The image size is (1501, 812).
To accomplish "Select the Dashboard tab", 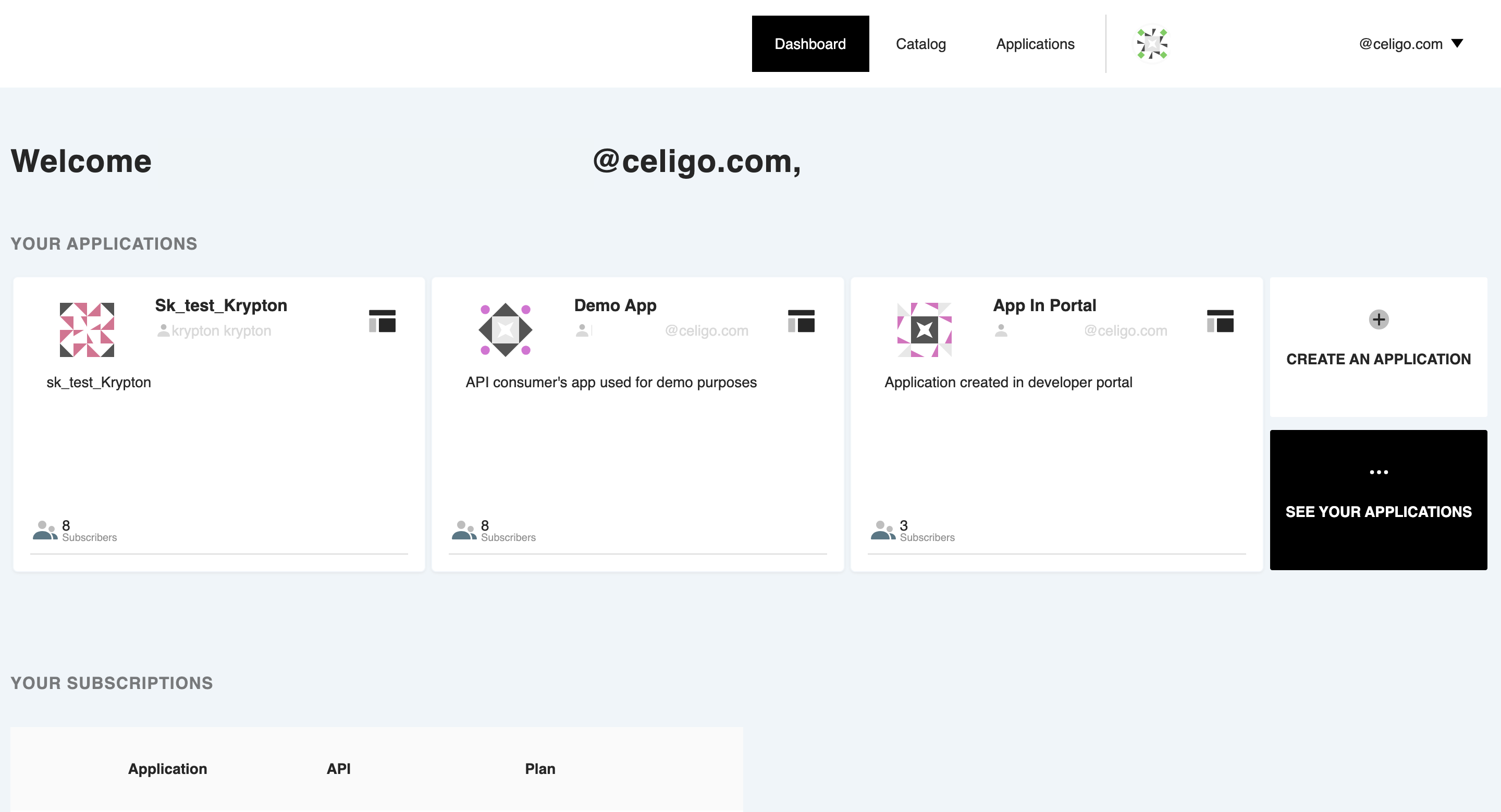I will pyautogui.click(x=810, y=43).
